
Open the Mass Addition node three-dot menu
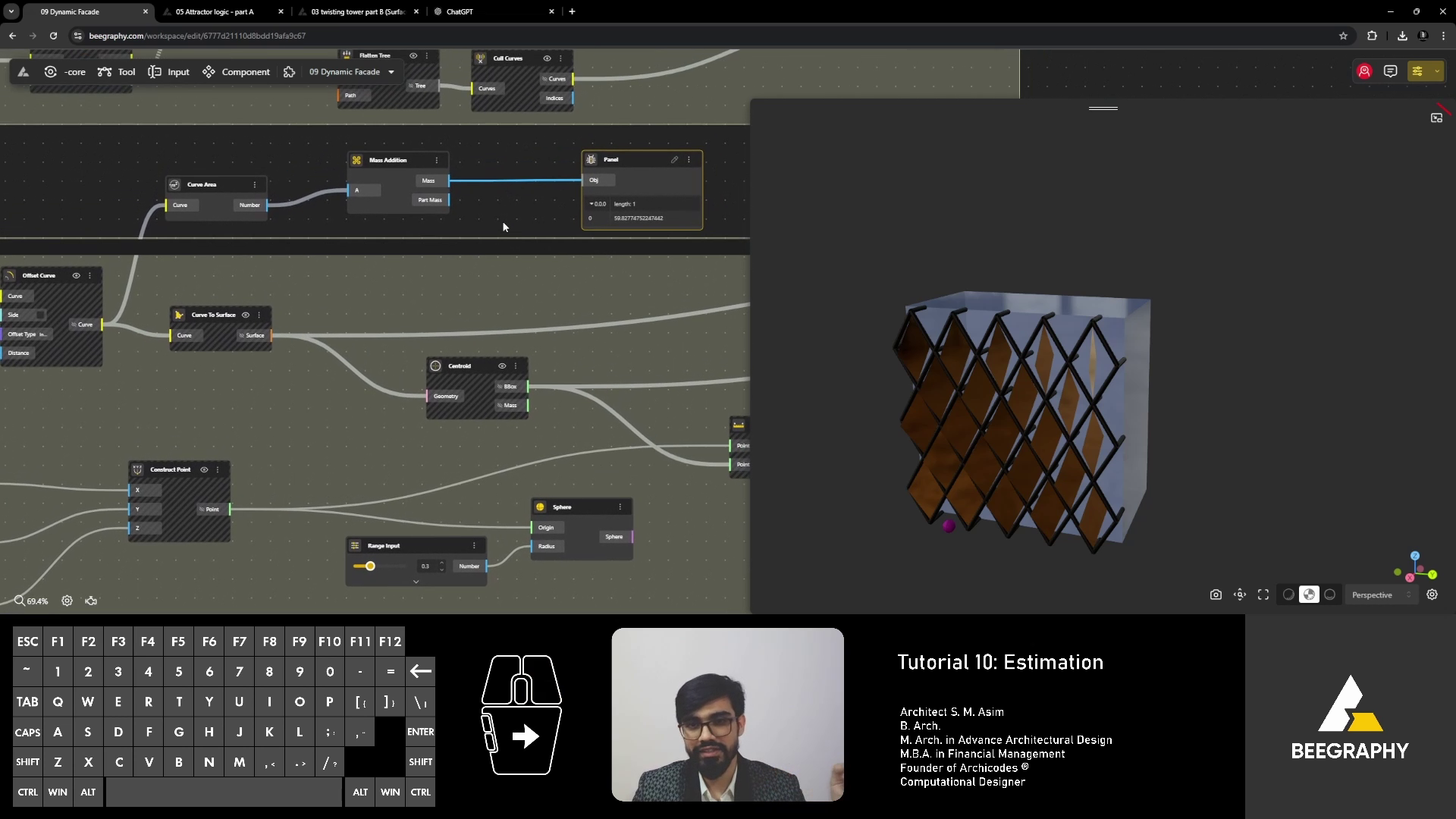point(437,160)
